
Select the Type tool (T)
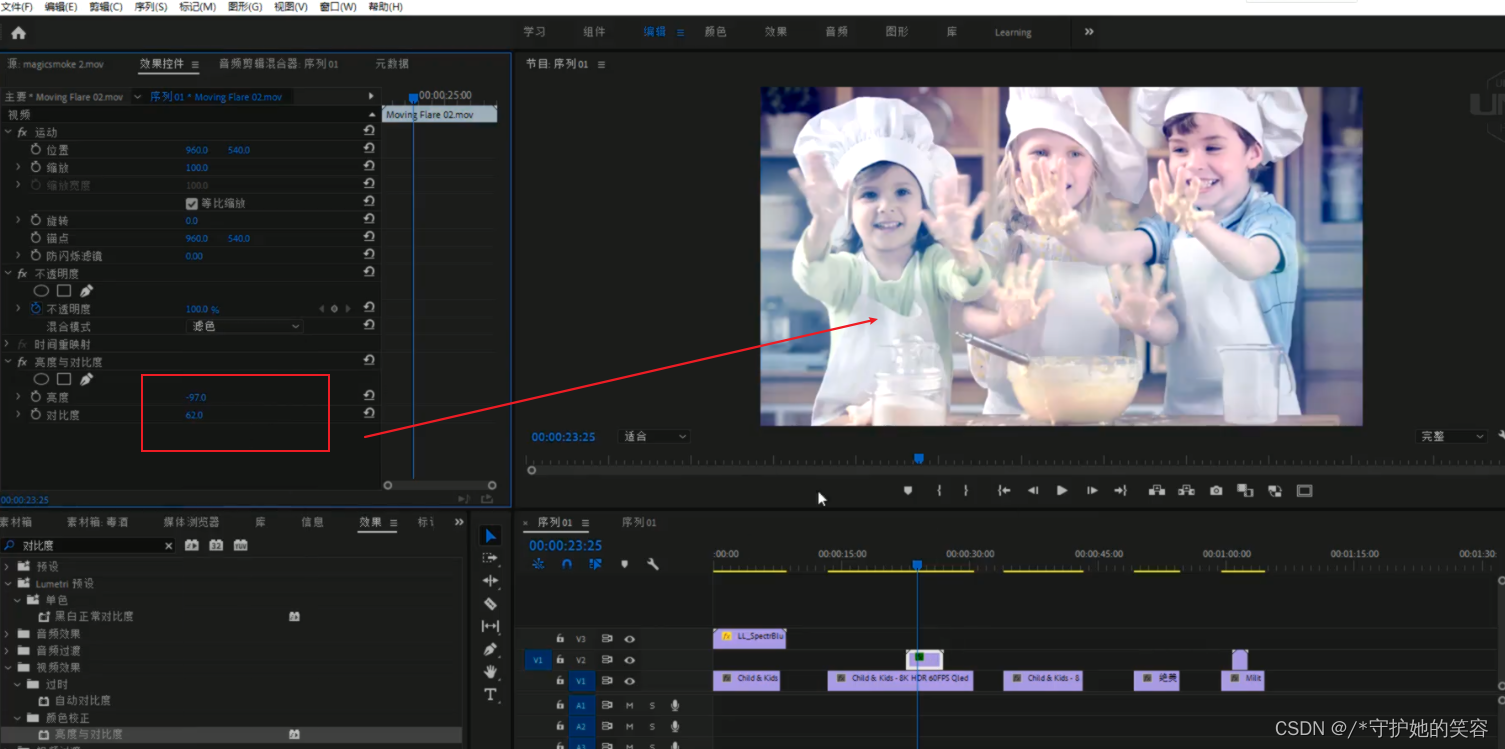click(490, 695)
